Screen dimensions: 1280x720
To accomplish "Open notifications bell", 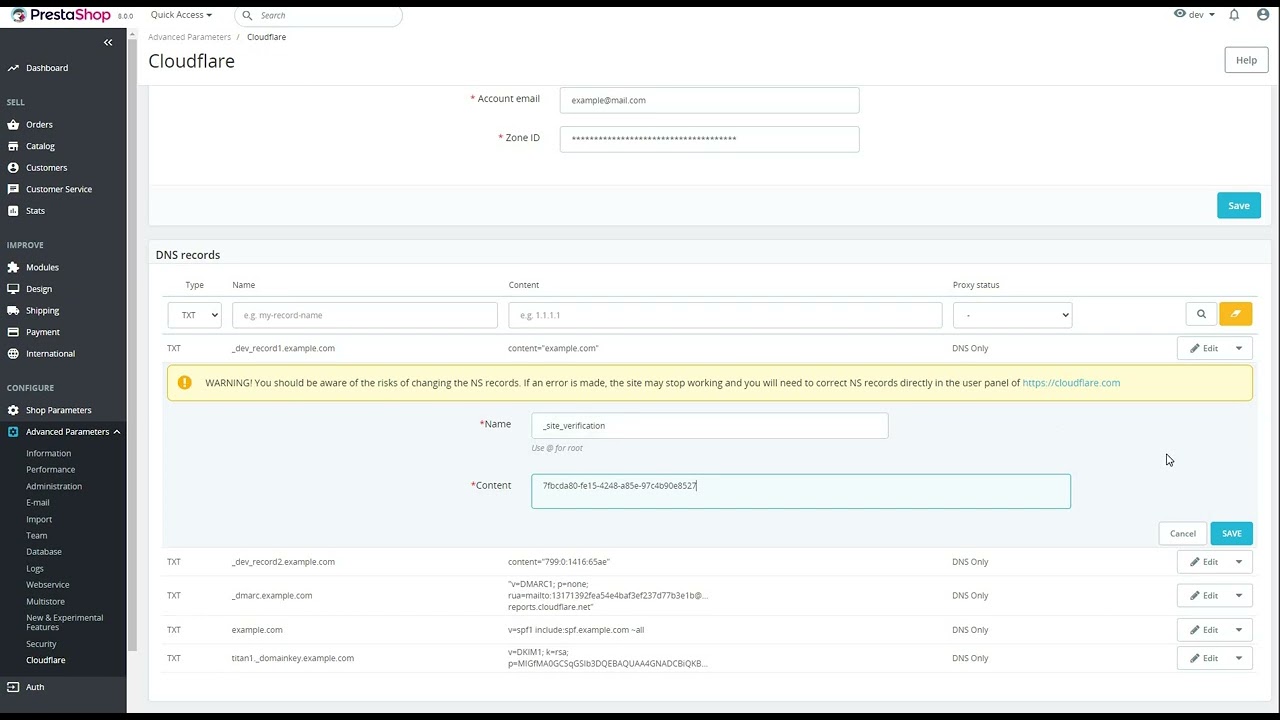I will (x=1234, y=15).
